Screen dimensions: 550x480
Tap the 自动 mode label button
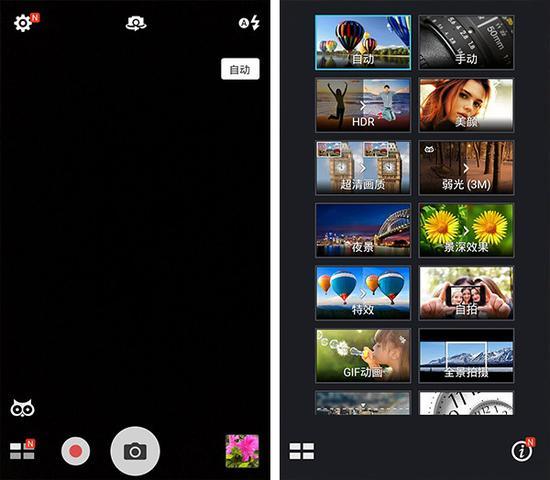click(x=240, y=69)
